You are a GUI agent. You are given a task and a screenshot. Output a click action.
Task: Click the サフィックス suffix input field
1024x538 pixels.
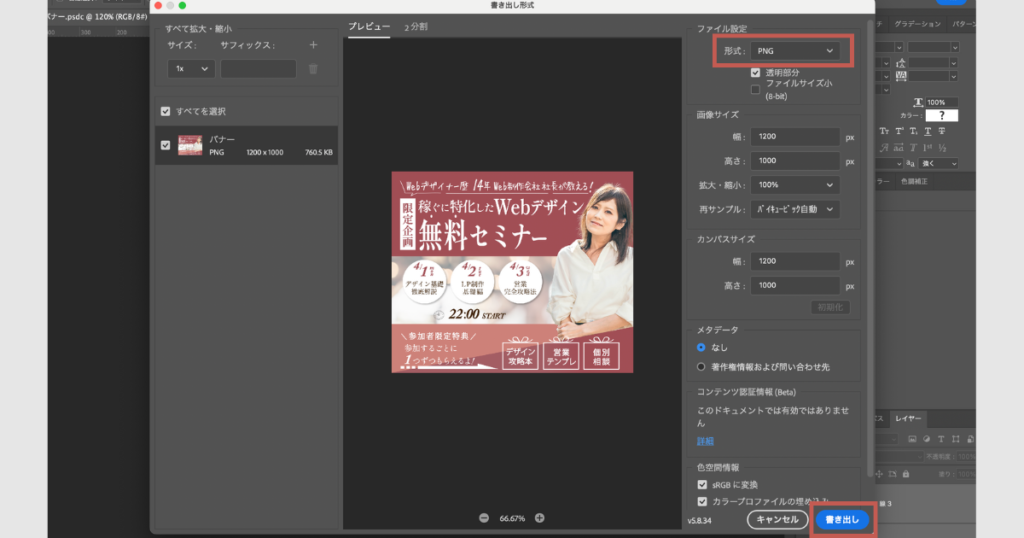tap(258, 69)
